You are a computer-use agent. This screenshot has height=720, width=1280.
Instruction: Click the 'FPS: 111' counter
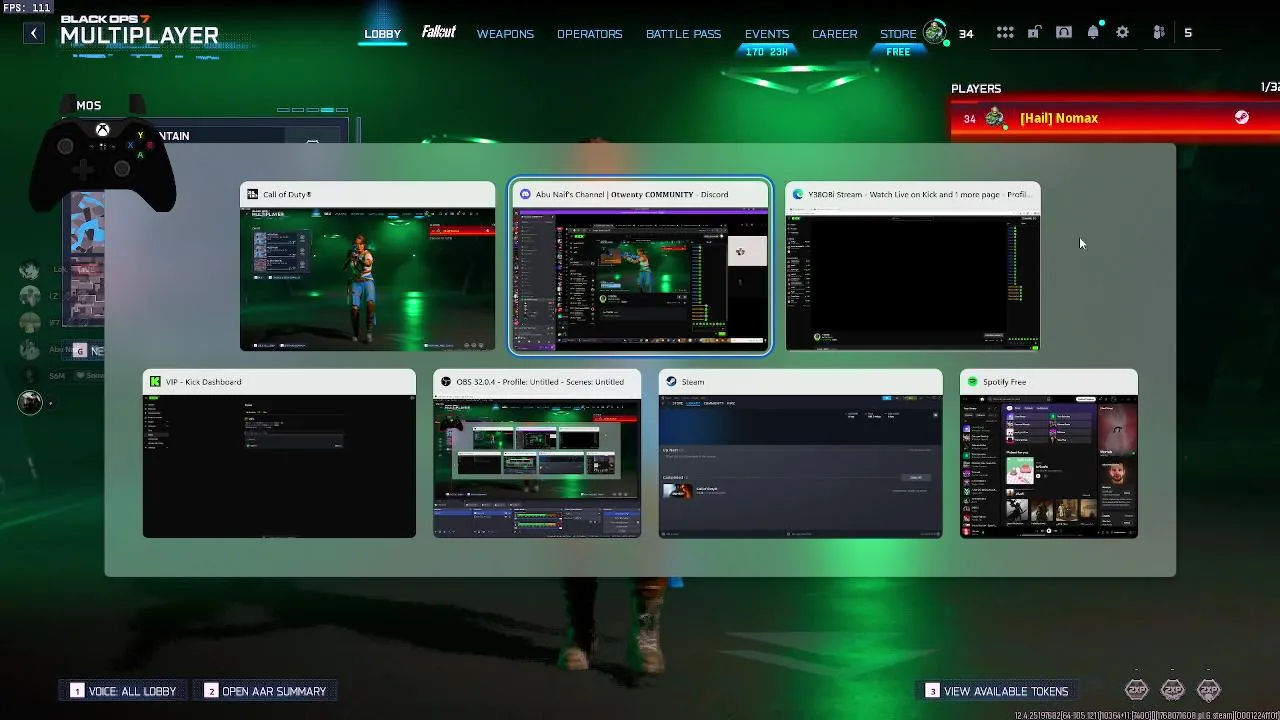(x=27, y=8)
